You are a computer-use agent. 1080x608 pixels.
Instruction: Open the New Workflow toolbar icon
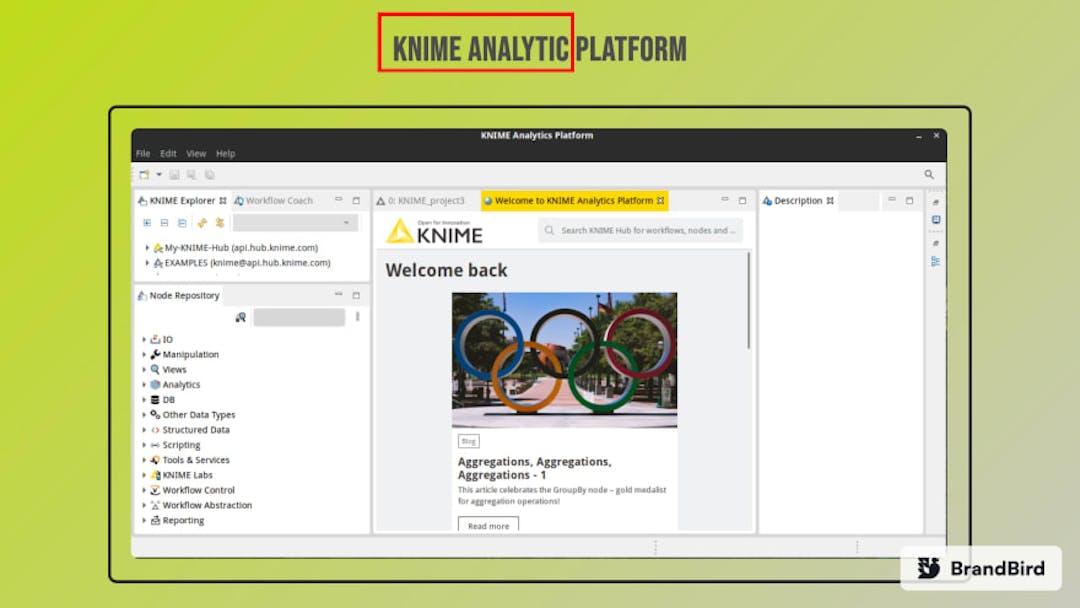pos(145,175)
